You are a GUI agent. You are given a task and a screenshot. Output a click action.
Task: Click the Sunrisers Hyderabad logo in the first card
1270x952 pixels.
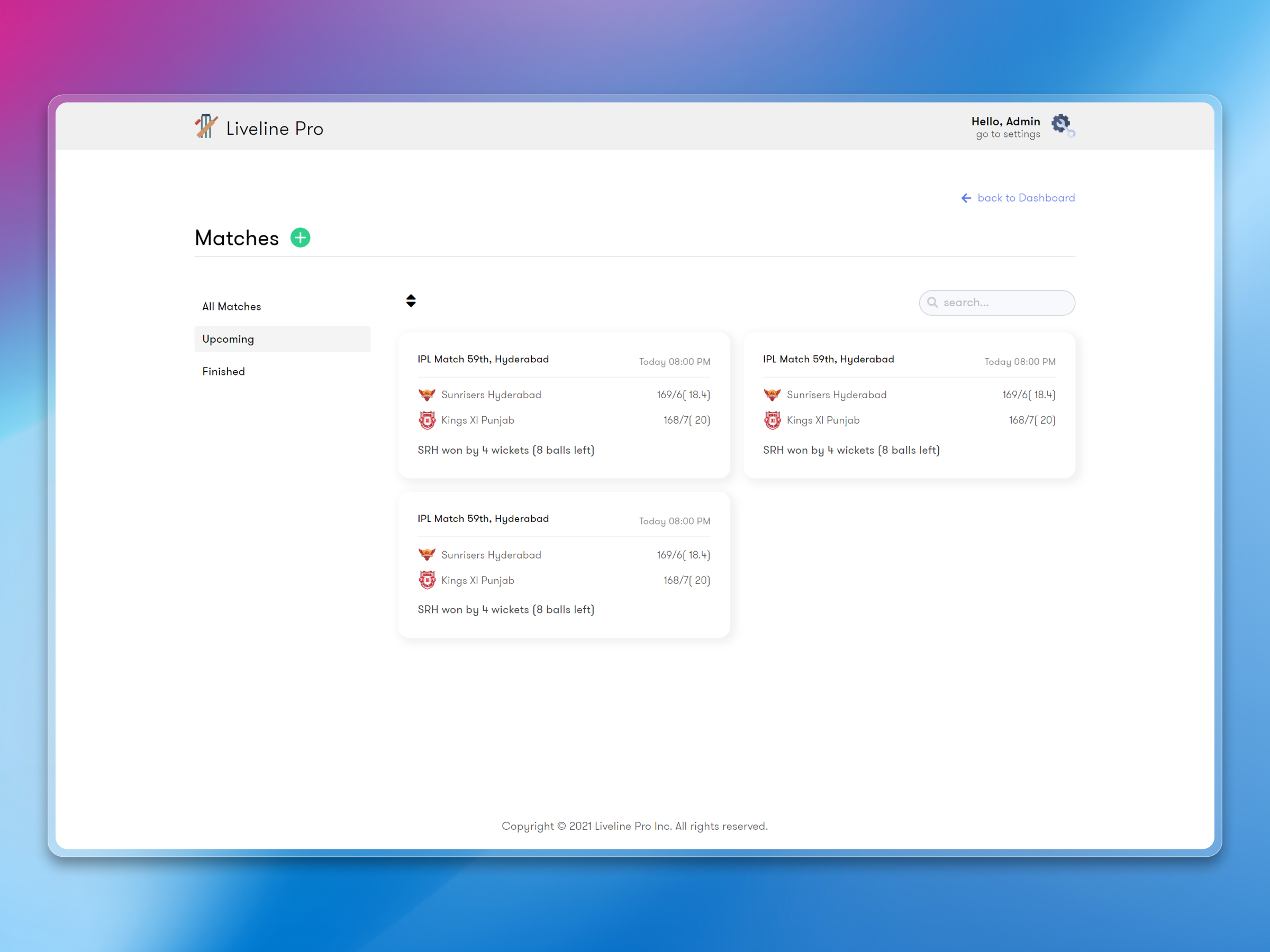[428, 394]
